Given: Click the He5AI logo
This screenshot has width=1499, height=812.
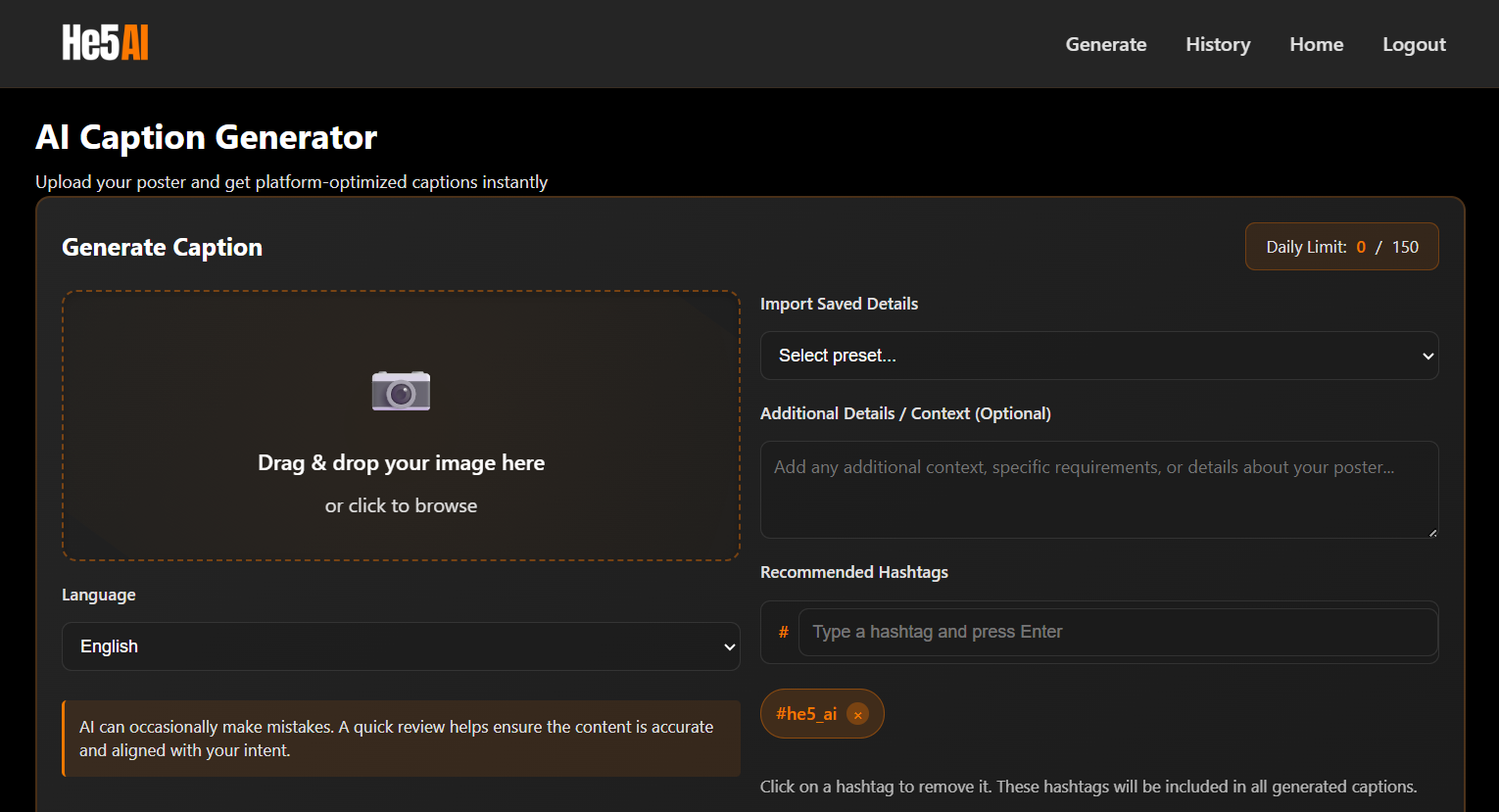Looking at the screenshot, I should click(105, 43).
